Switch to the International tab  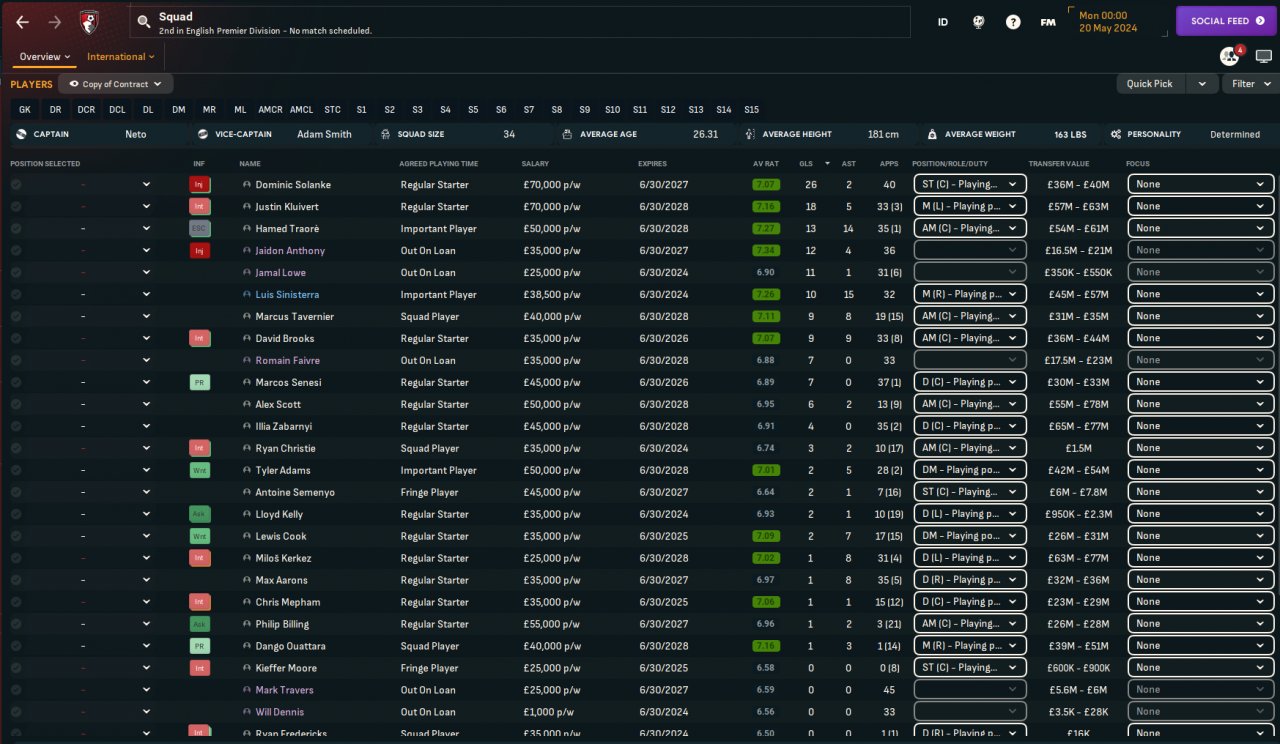[x=121, y=57]
